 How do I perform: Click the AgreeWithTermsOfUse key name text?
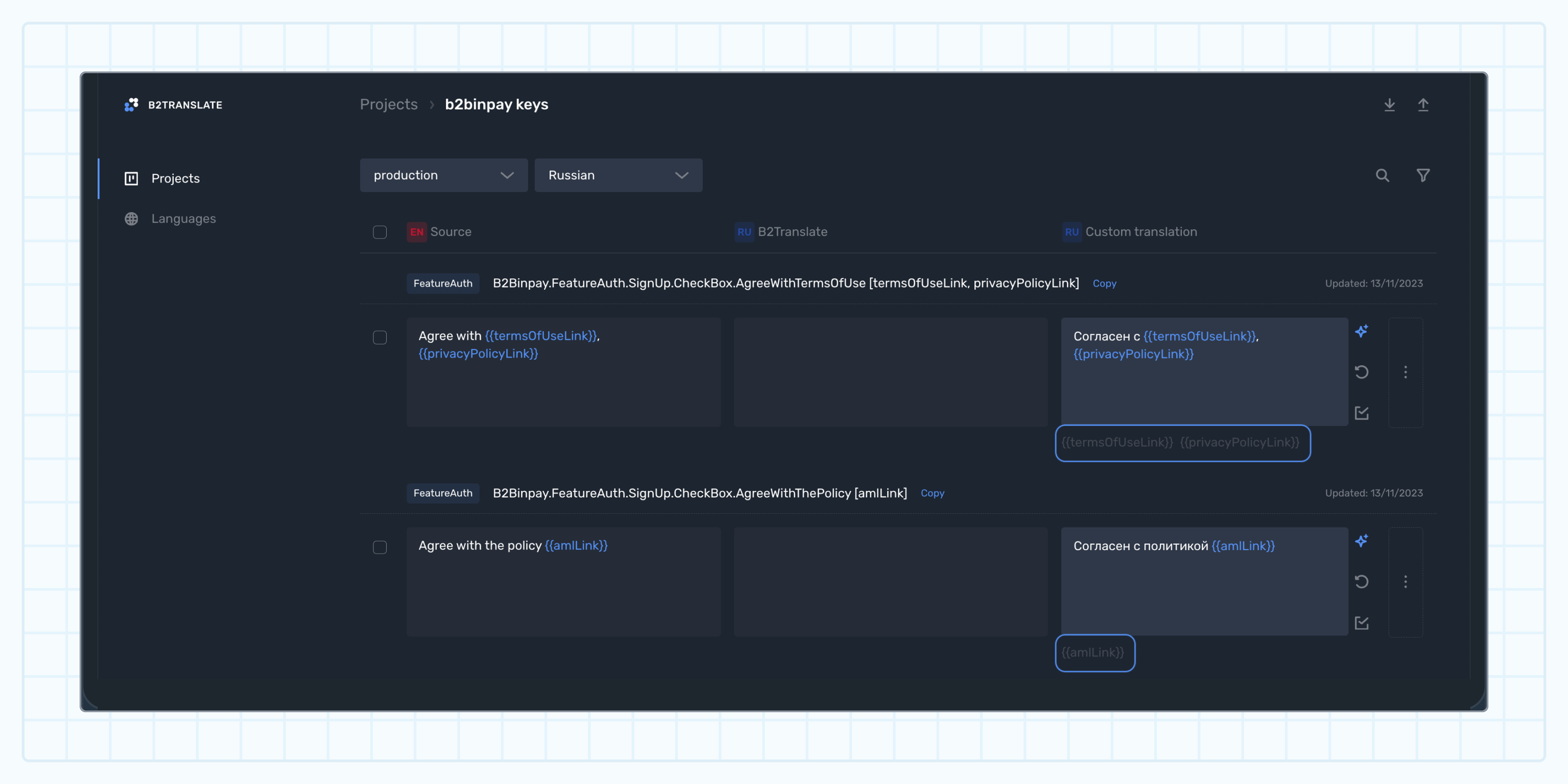point(785,284)
